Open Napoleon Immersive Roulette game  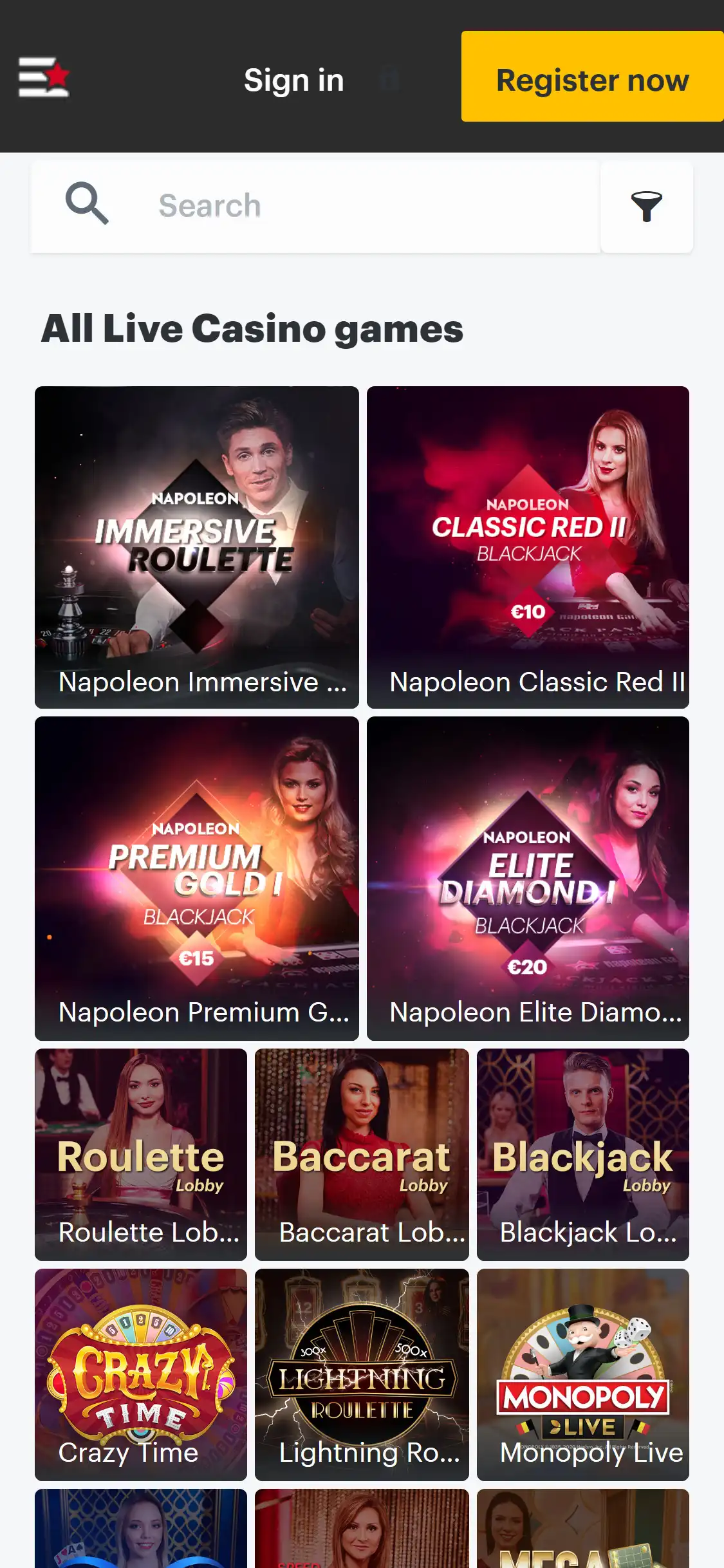(x=197, y=547)
